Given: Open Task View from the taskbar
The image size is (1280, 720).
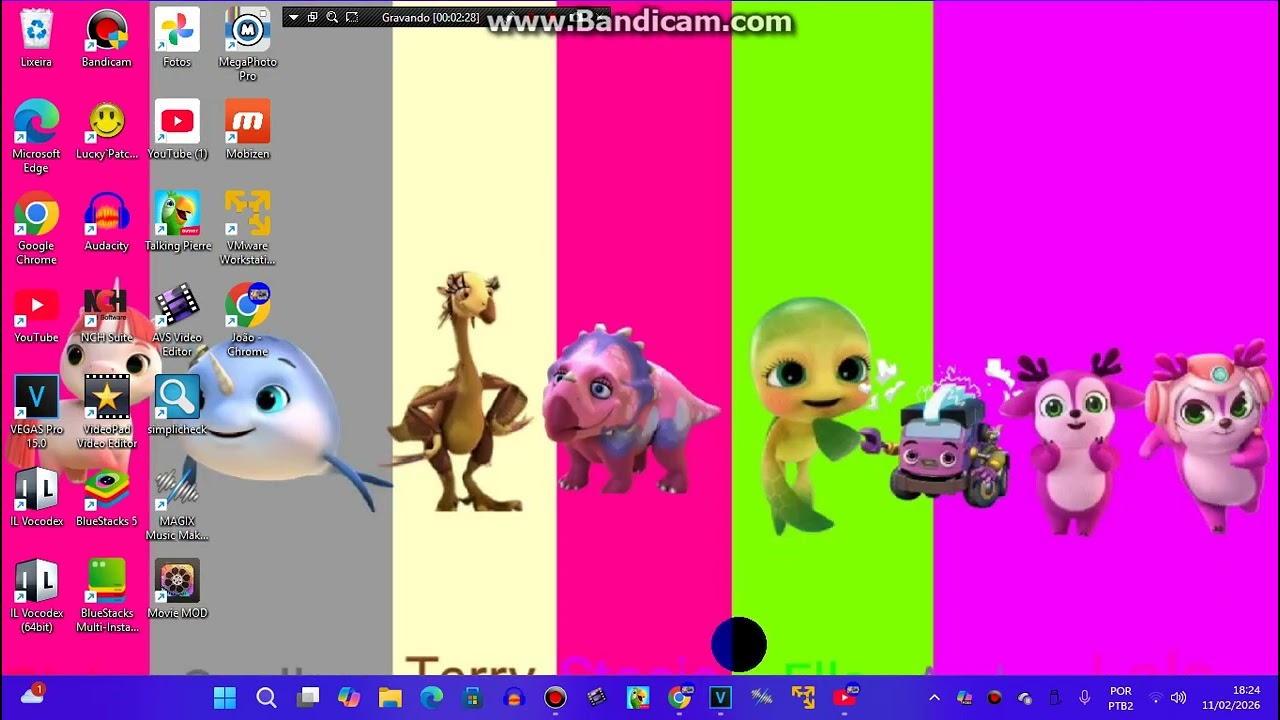Looking at the screenshot, I should (308, 697).
